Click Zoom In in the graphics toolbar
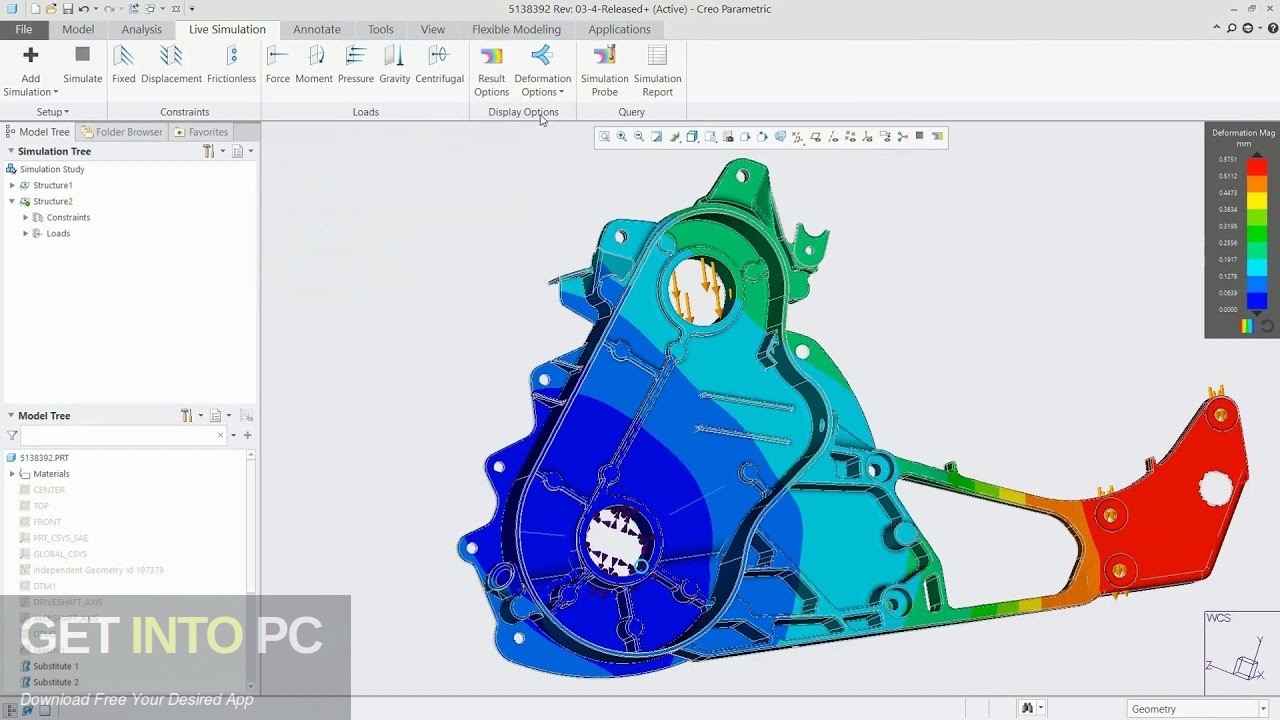Screen dimensions: 1280x720 [622, 137]
